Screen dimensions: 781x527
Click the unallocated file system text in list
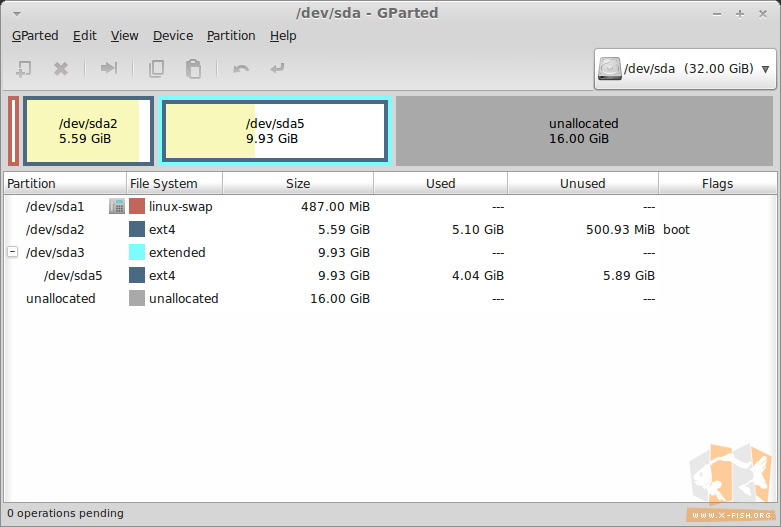tap(183, 298)
